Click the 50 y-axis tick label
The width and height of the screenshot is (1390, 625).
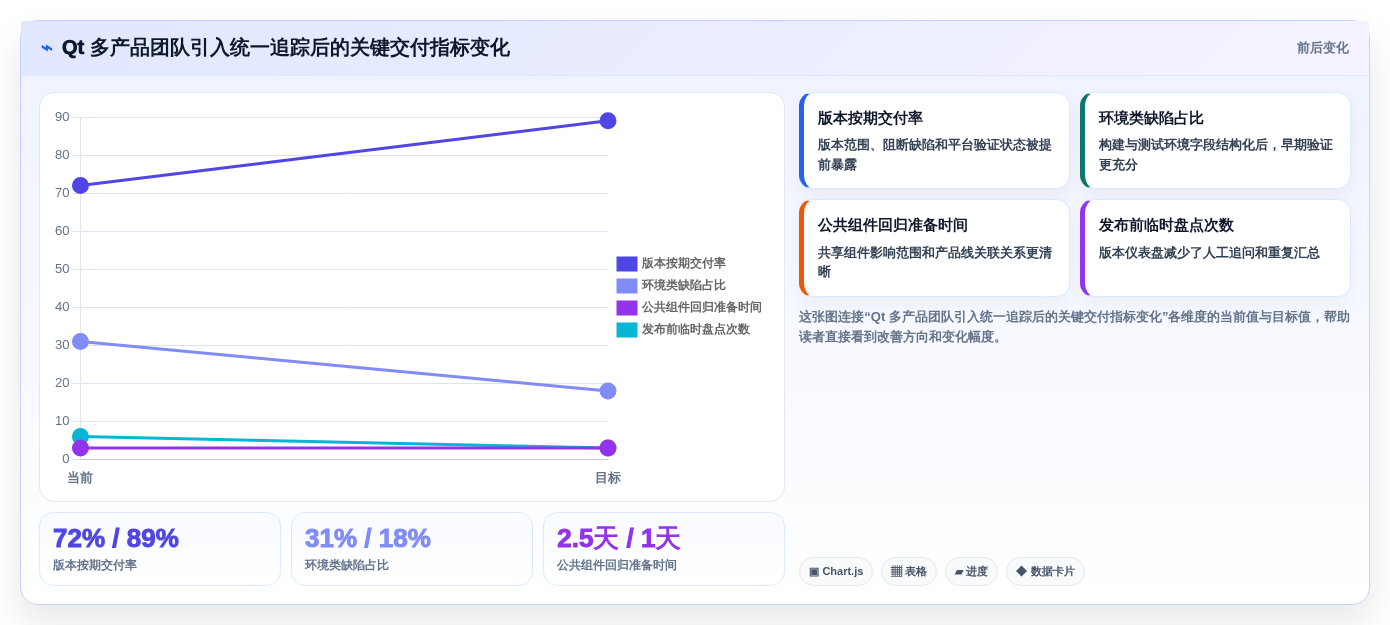[62, 269]
